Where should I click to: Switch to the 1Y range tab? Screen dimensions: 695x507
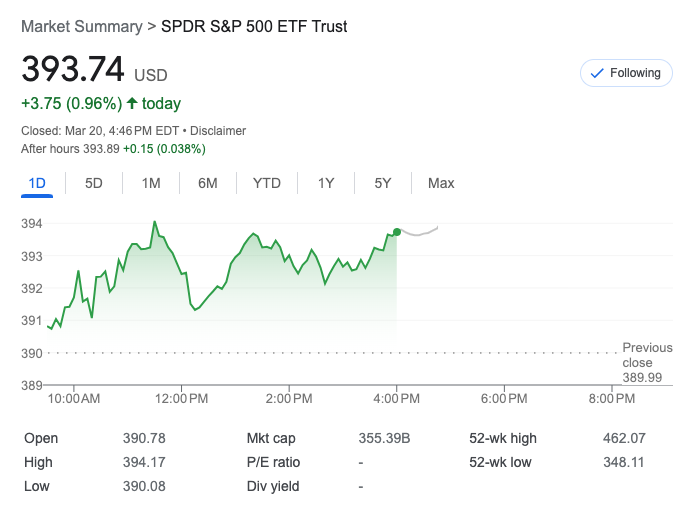coord(326,183)
